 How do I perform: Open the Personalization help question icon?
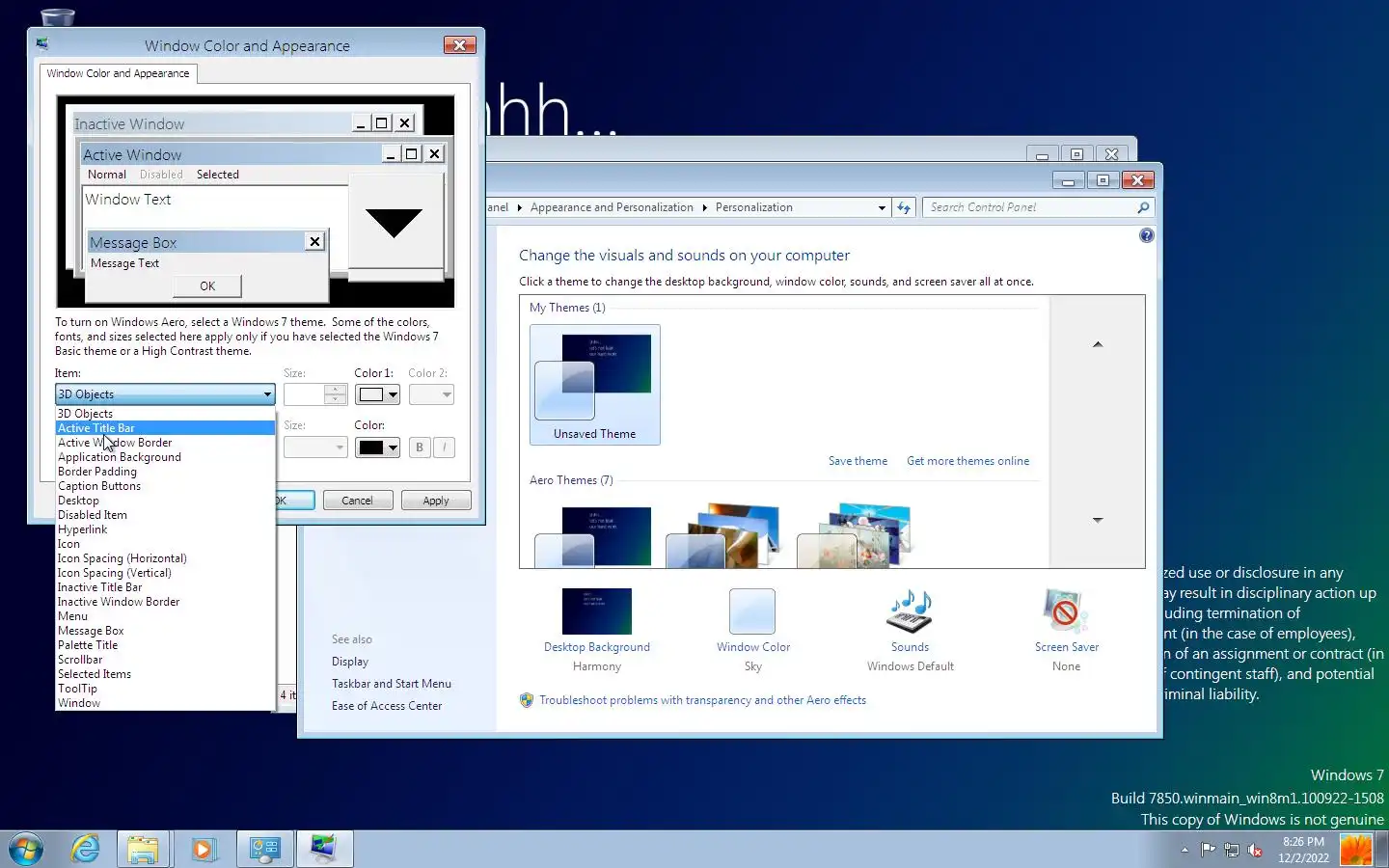[1146, 235]
